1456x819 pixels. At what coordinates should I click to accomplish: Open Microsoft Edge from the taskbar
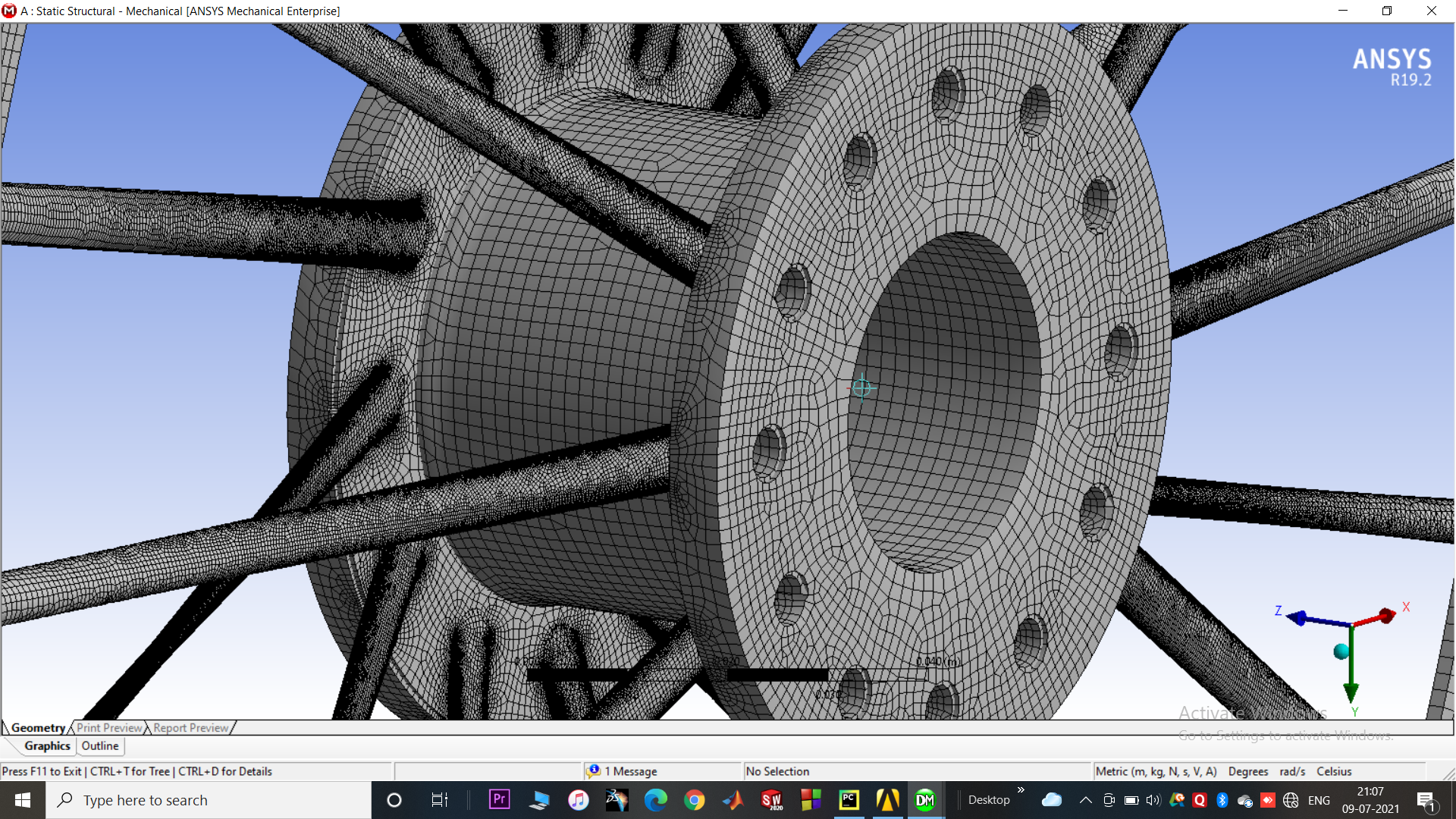click(656, 800)
